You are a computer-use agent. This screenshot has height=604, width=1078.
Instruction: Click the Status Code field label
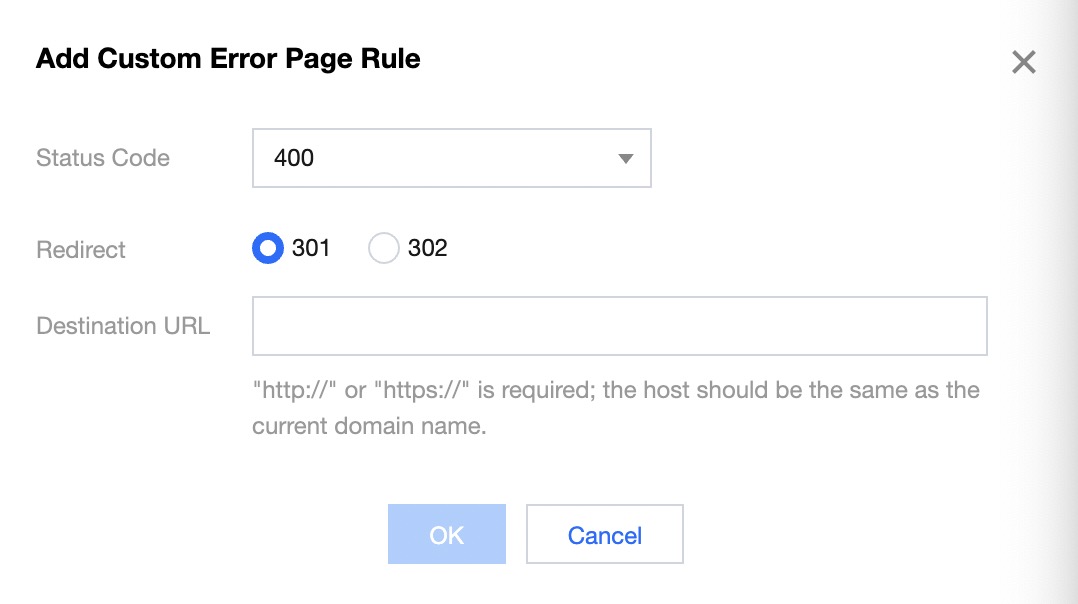pyautogui.click(x=103, y=158)
